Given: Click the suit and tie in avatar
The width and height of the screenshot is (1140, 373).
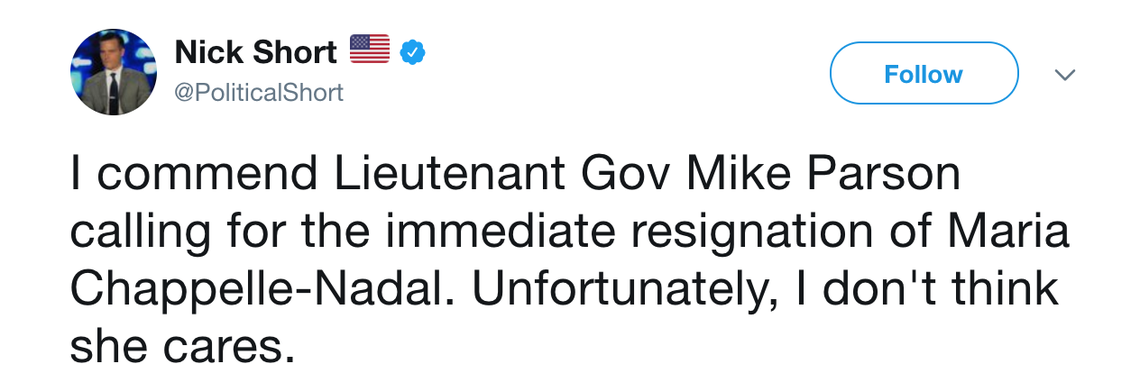Looking at the screenshot, I should [x=112, y=93].
